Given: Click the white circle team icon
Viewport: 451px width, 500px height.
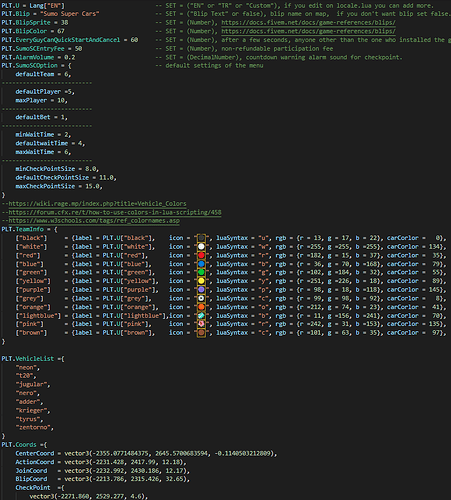Looking at the screenshot, I should [x=201, y=247].
